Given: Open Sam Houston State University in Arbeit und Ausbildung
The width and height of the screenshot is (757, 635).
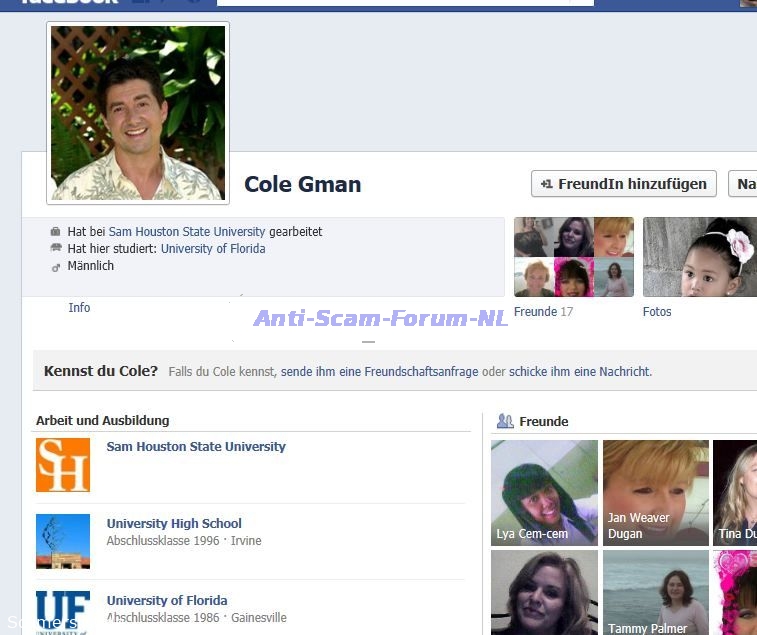Looking at the screenshot, I should [196, 447].
